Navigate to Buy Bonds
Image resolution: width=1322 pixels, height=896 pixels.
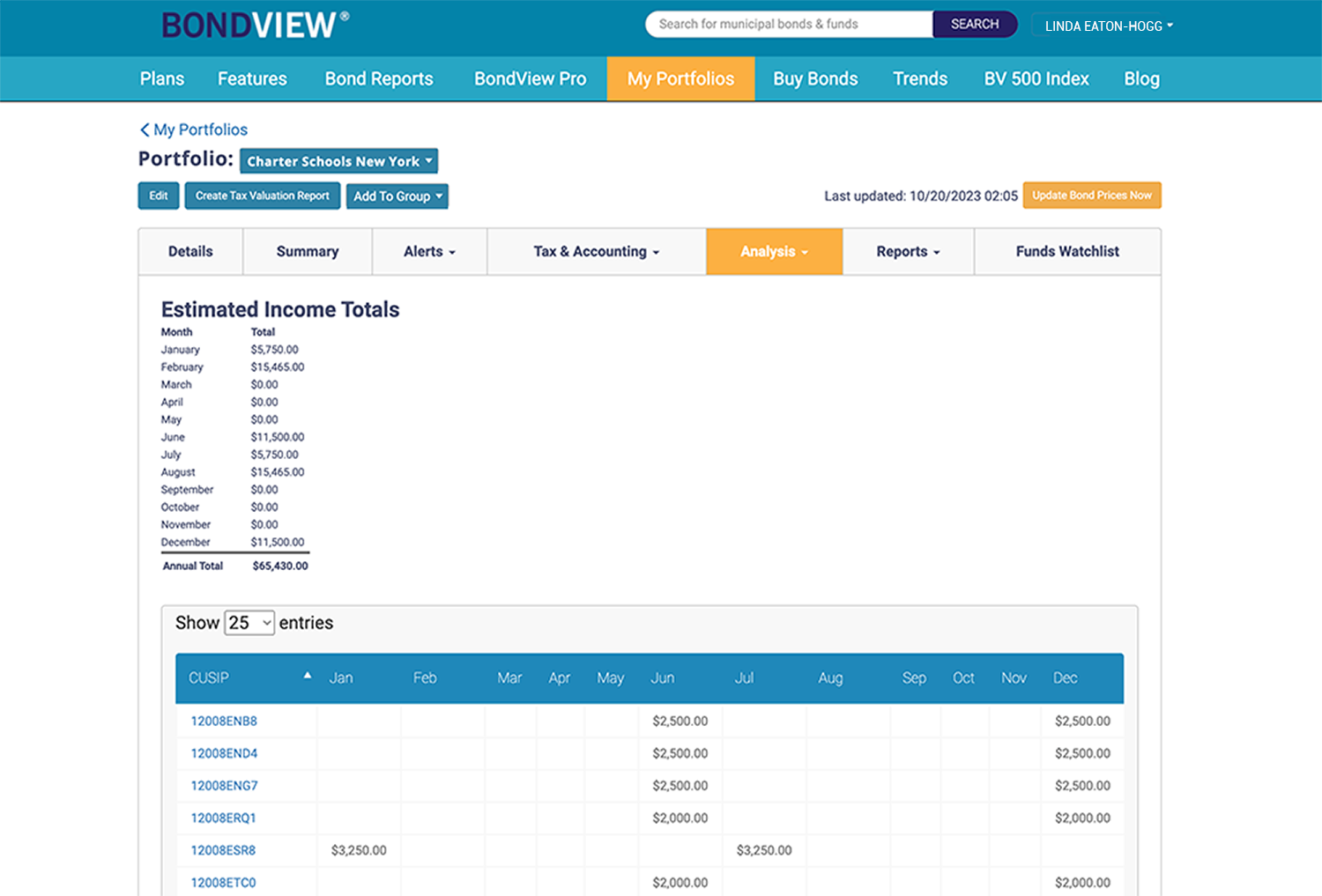[814, 78]
